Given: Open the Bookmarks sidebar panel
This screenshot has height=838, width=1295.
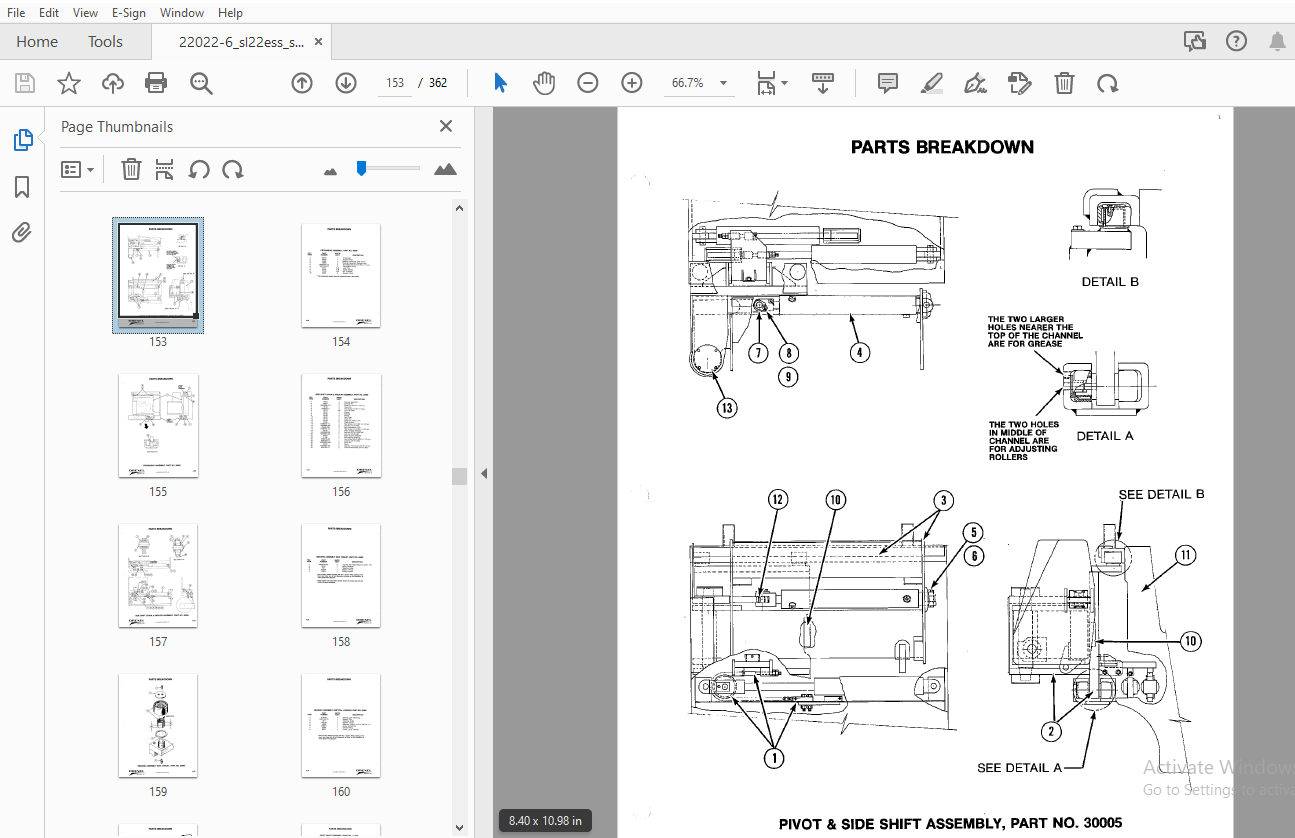Looking at the screenshot, I should [x=22, y=187].
